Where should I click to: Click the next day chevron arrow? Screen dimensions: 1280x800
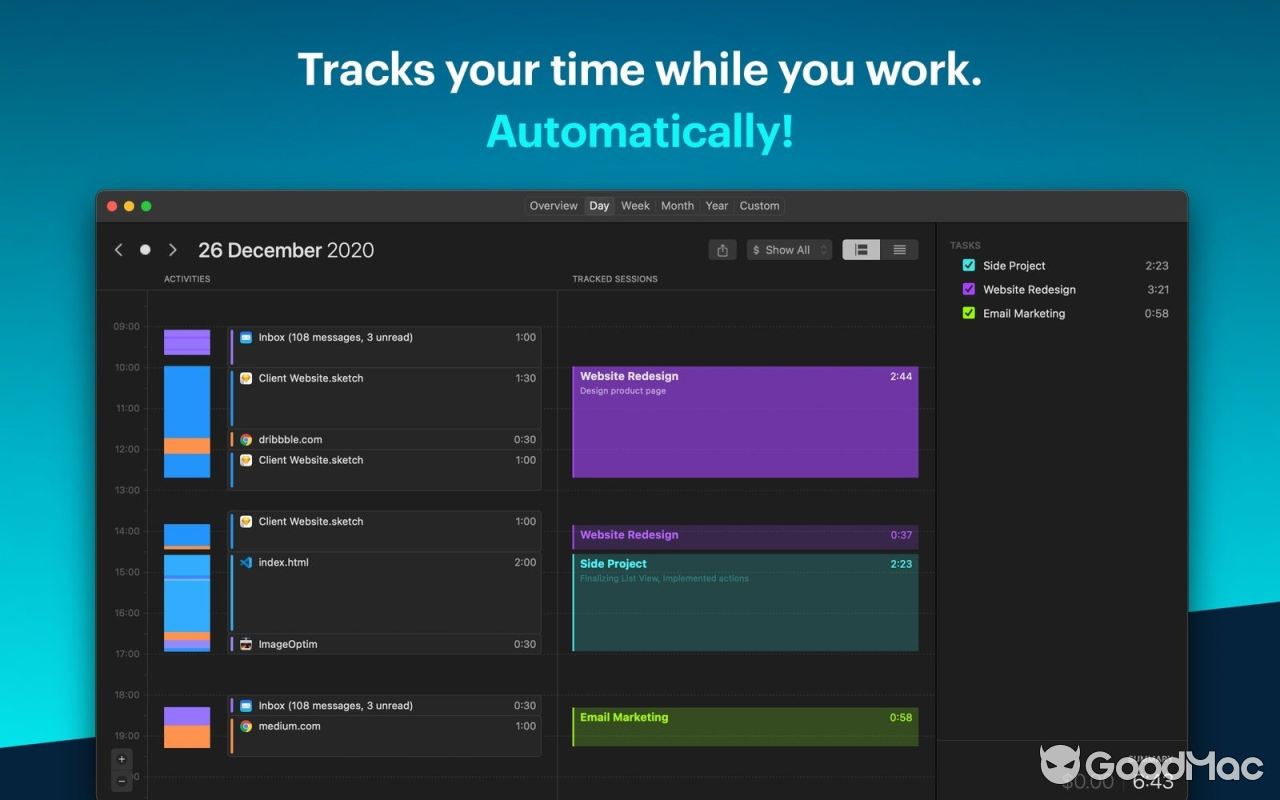[x=172, y=249]
